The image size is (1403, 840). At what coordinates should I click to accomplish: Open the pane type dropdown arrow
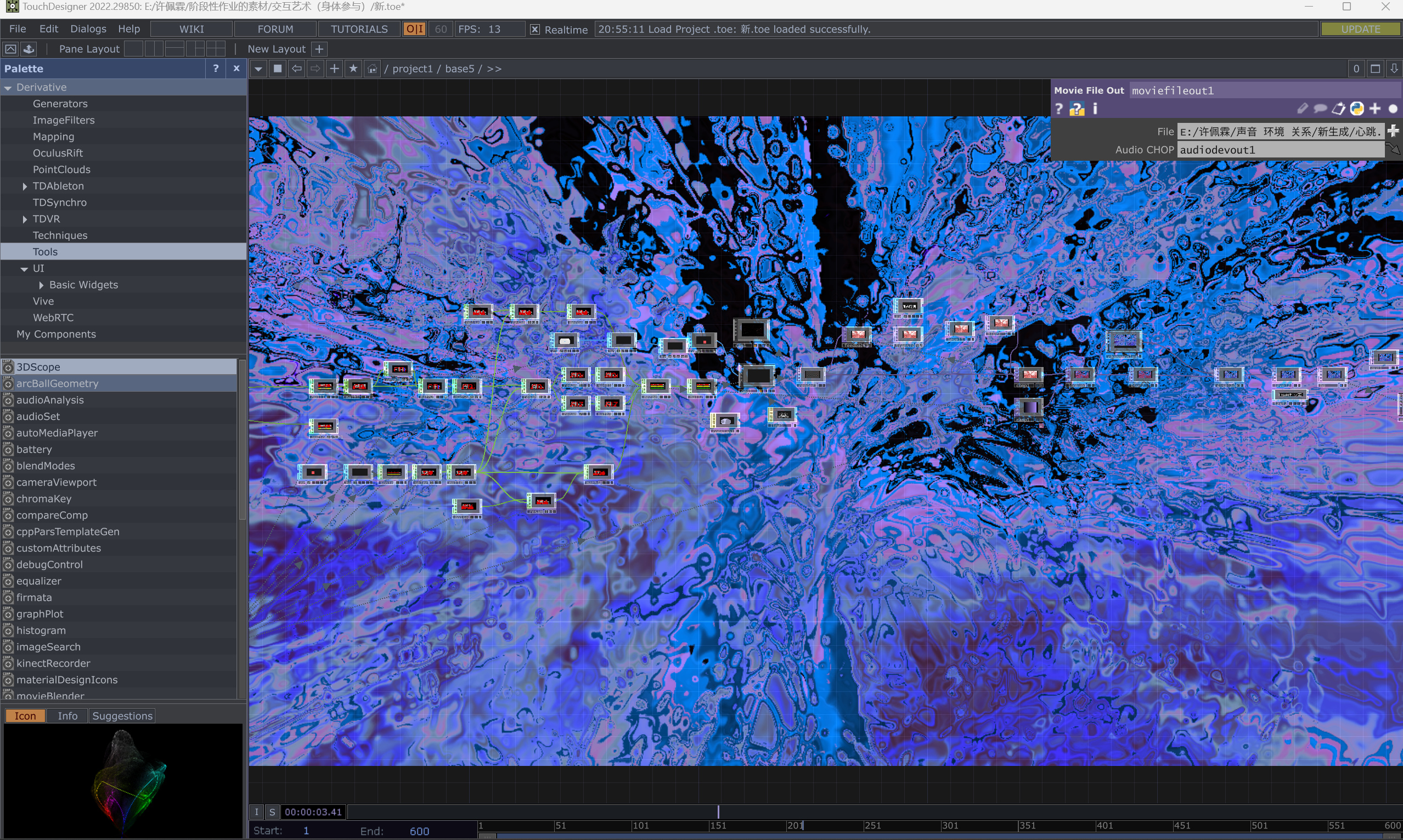[258, 69]
